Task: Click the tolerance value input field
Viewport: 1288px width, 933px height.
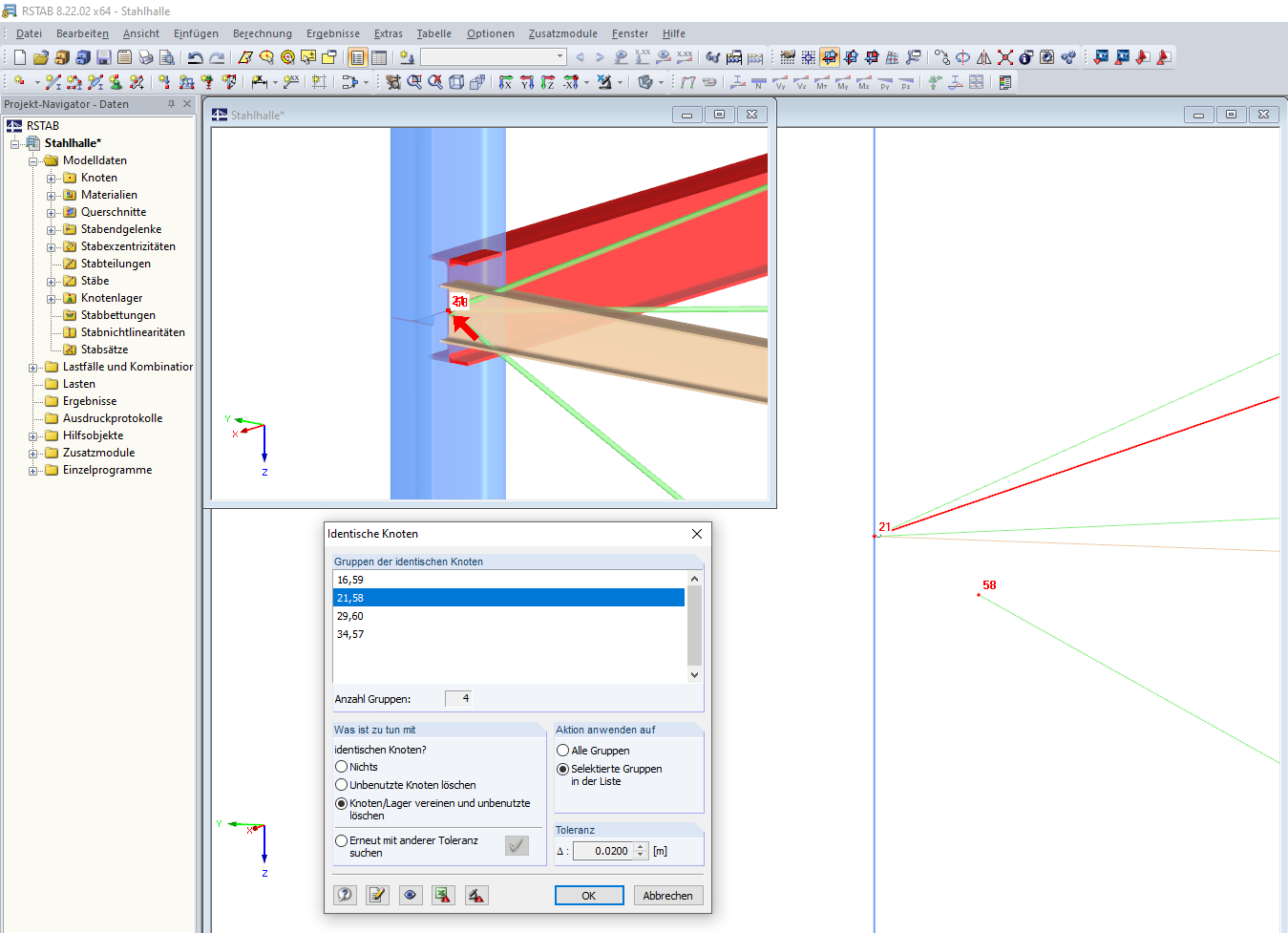Action: pos(602,851)
